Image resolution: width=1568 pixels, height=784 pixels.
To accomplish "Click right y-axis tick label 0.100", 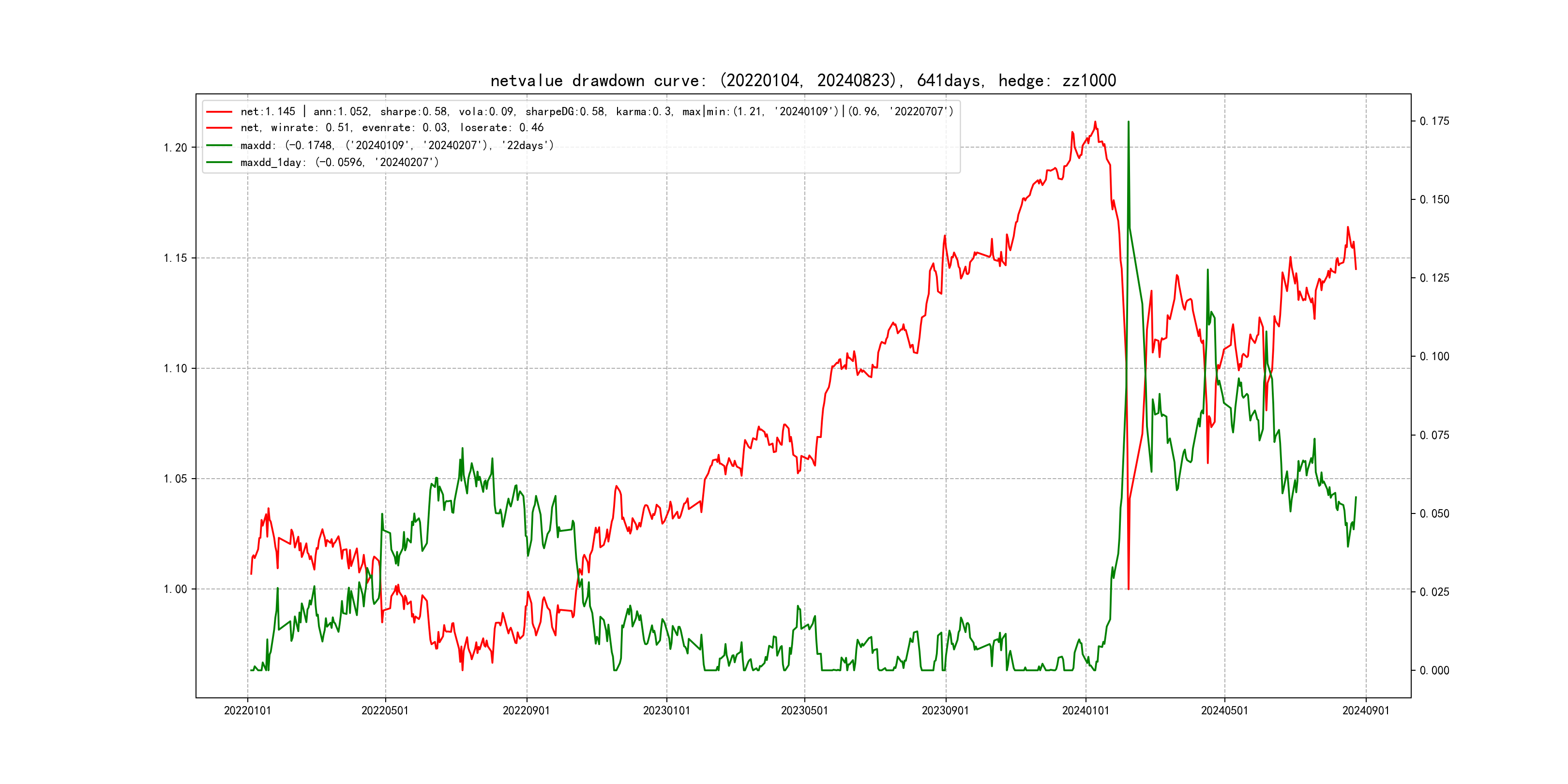I will (x=1434, y=357).
